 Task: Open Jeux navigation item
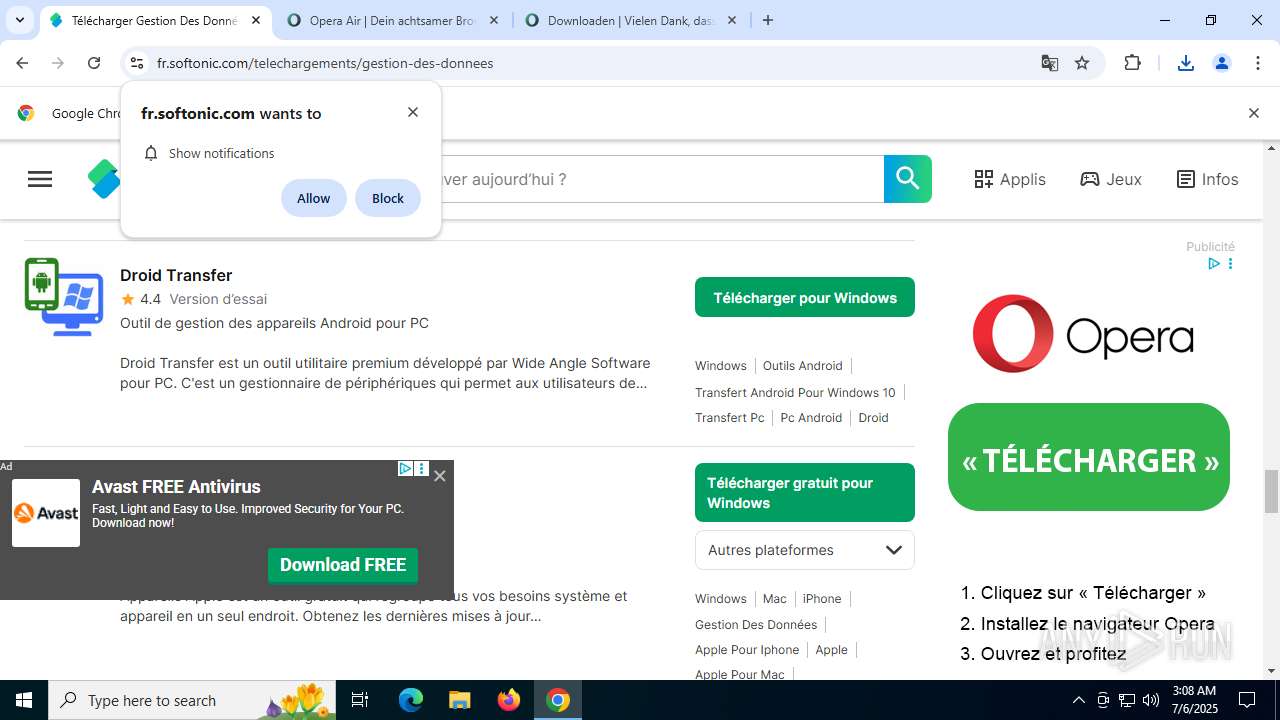tap(1111, 179)
